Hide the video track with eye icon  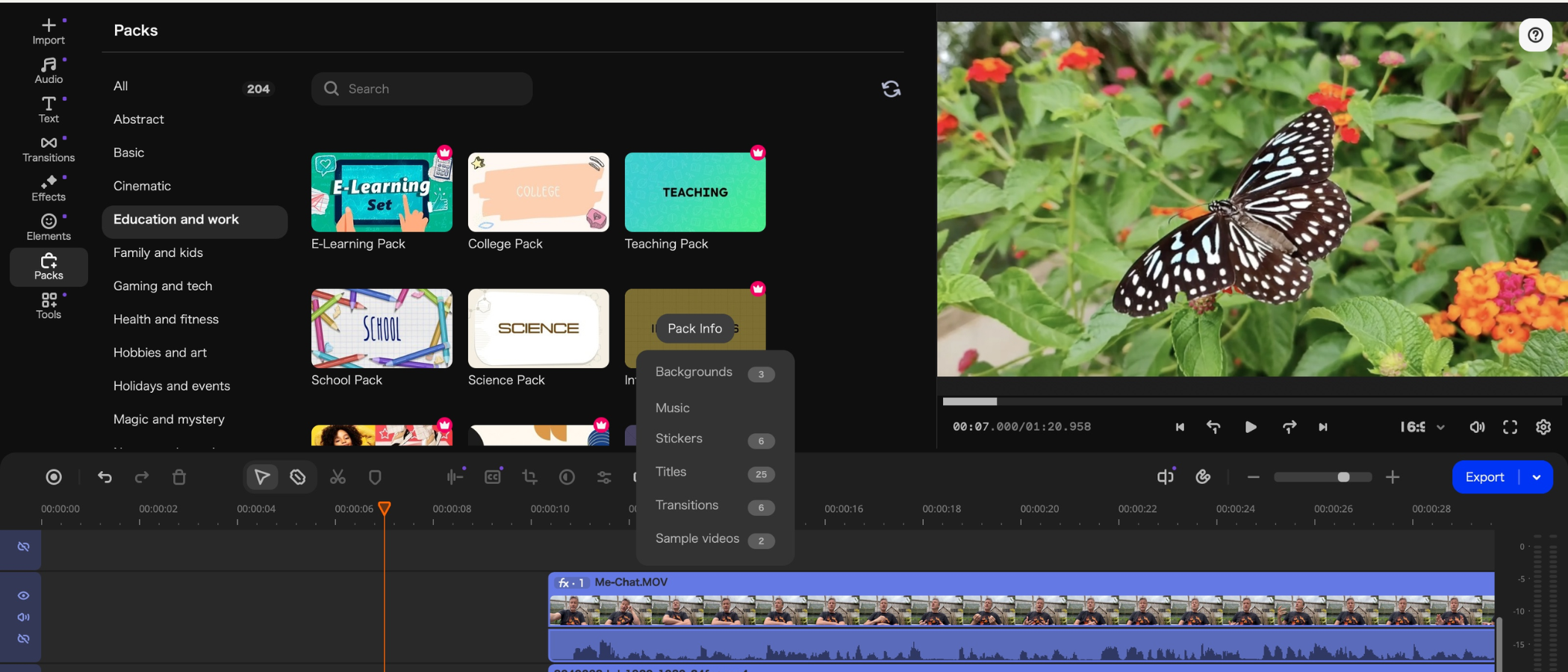coord(24,596)
